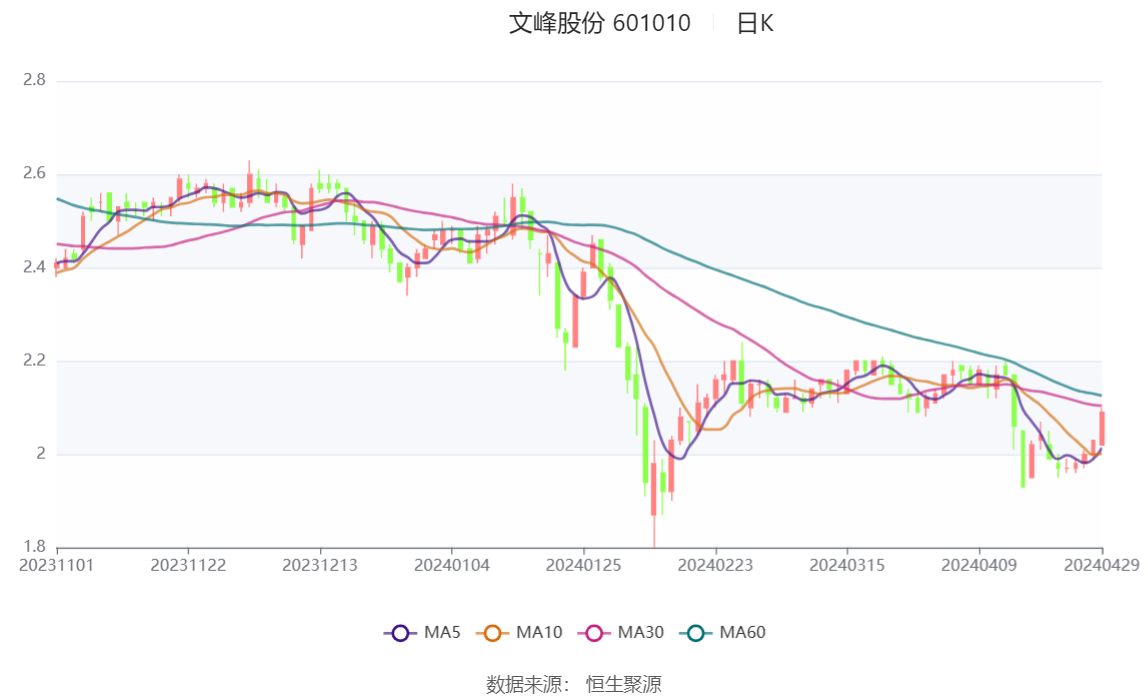Select the 20240125 date axis label
Viewport: 1148px width, 699px height.
click(x=584, y=565)
